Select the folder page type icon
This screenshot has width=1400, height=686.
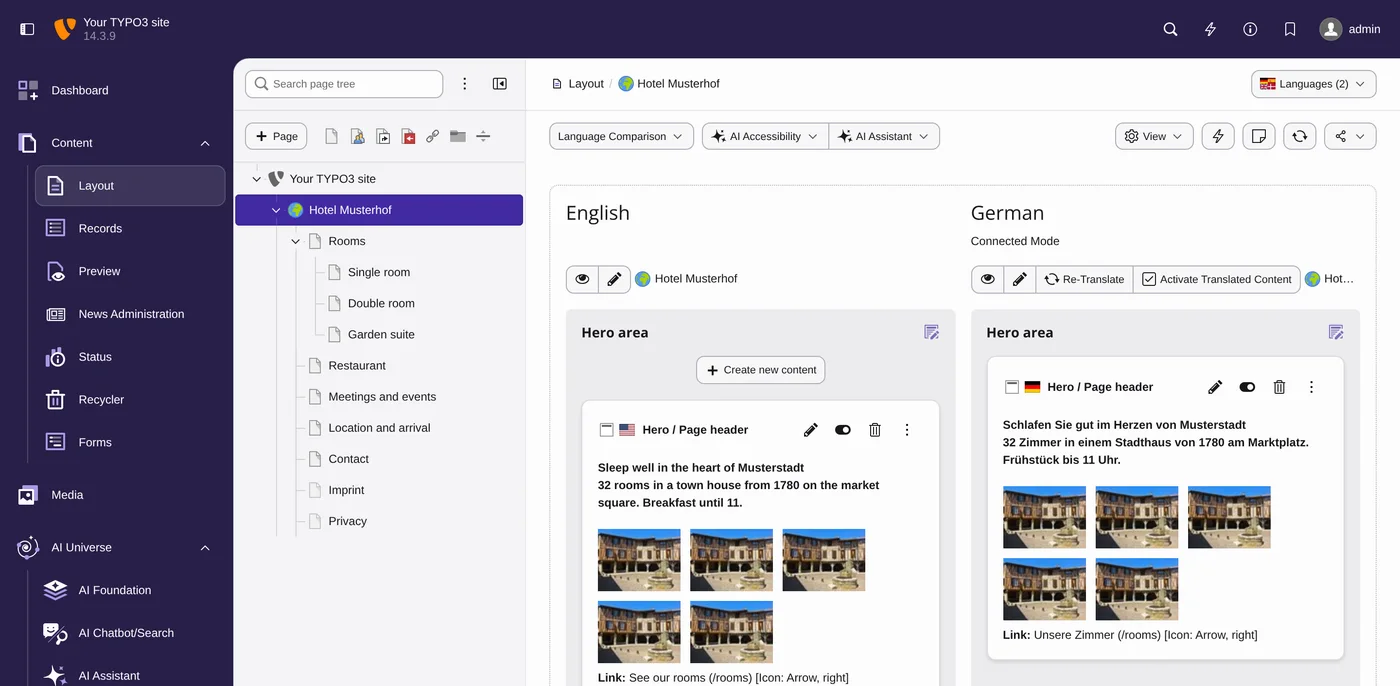[x=458, y=136]
